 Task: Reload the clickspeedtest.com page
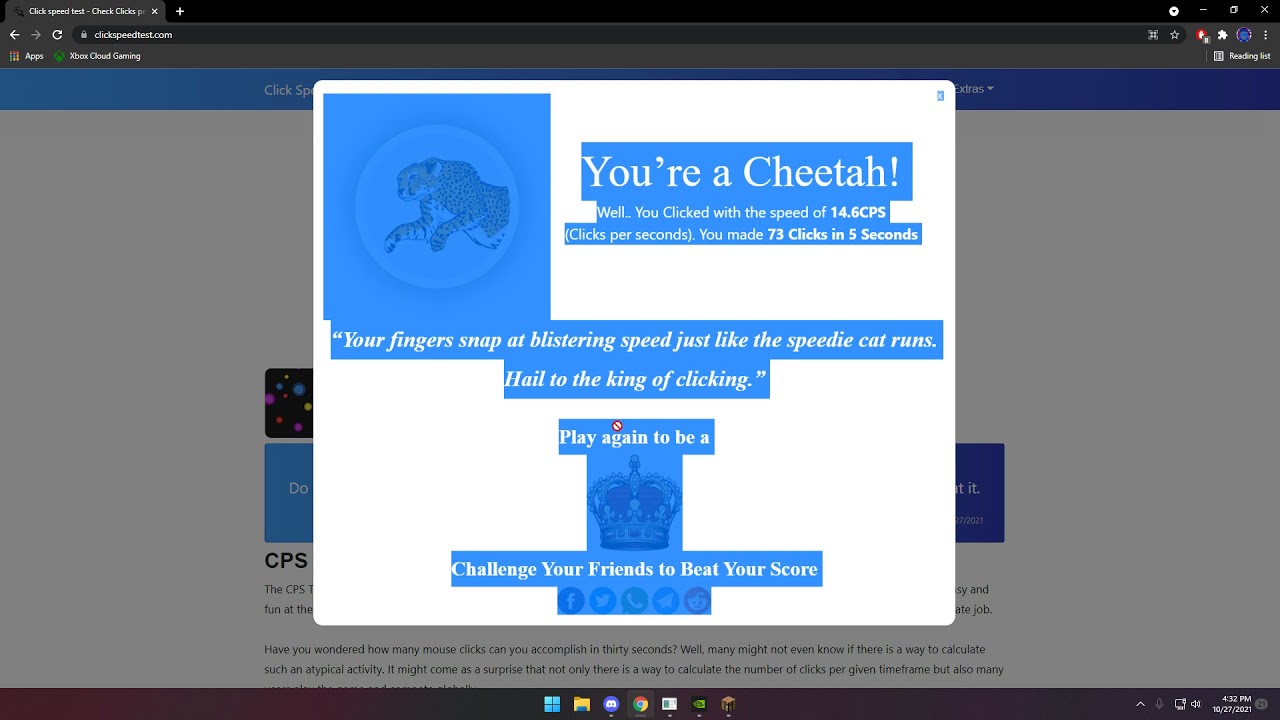[x=57, y=34]
